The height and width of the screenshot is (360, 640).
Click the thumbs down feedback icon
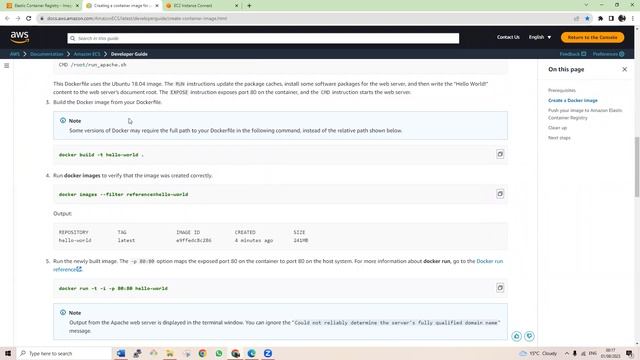click(529, 336)
